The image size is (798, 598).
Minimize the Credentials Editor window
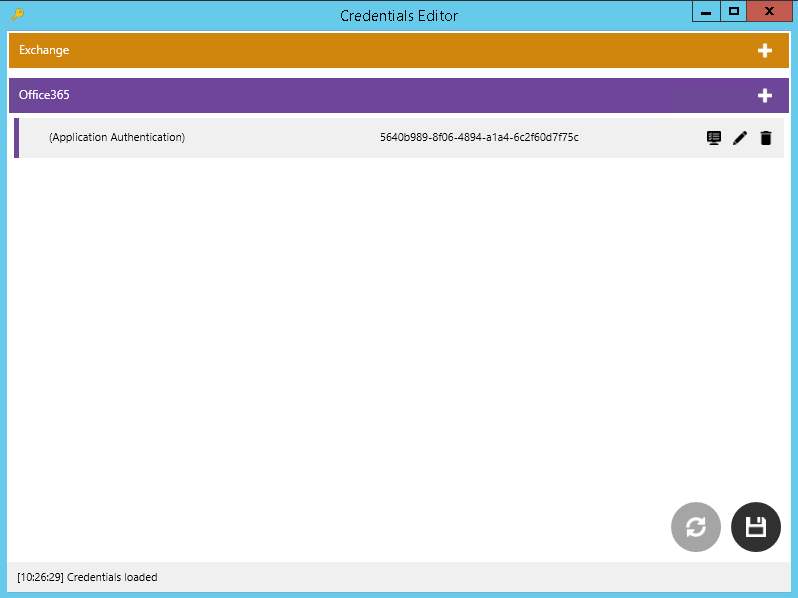click(x=706, y=11)
